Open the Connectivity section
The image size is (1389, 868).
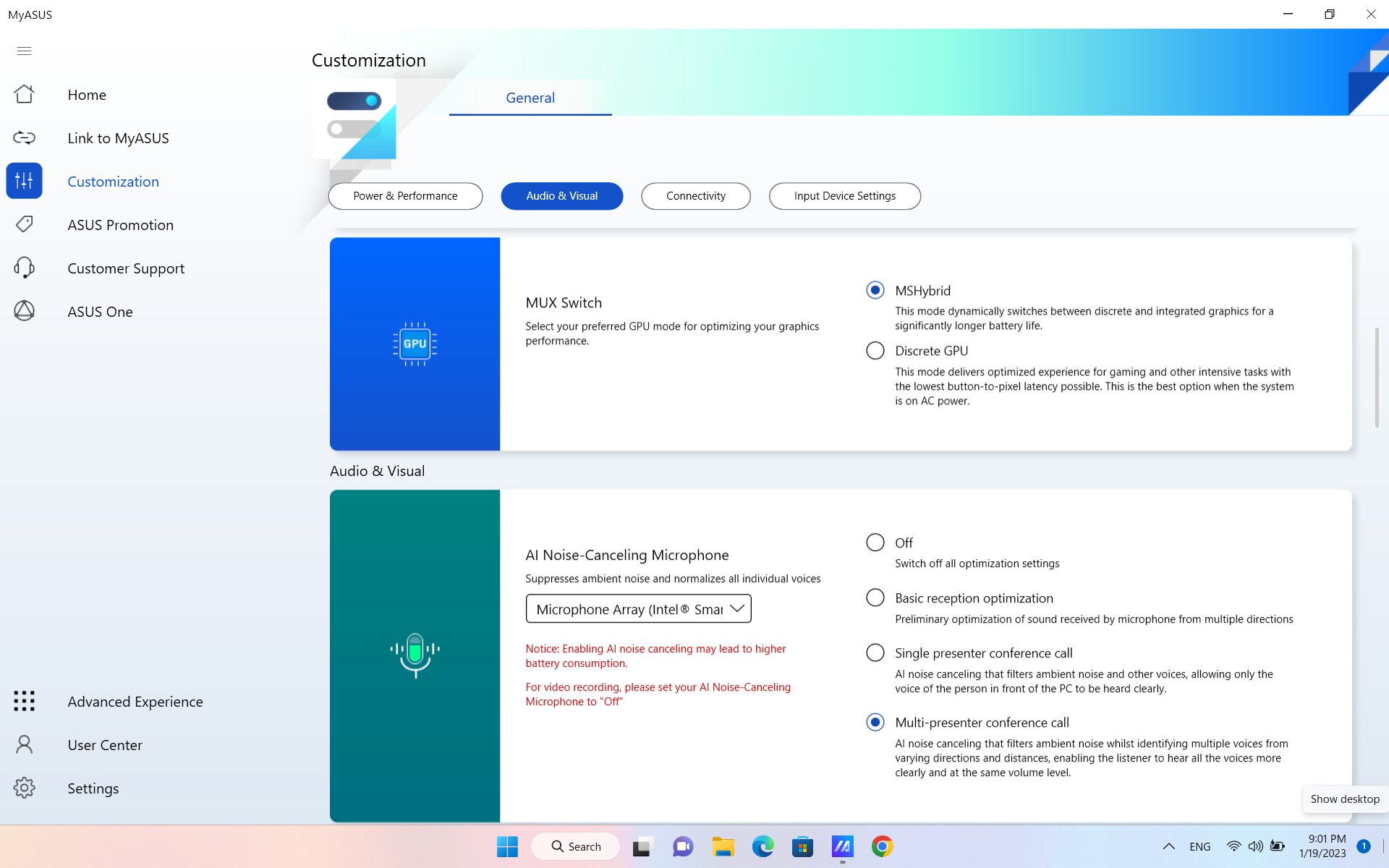696,196
